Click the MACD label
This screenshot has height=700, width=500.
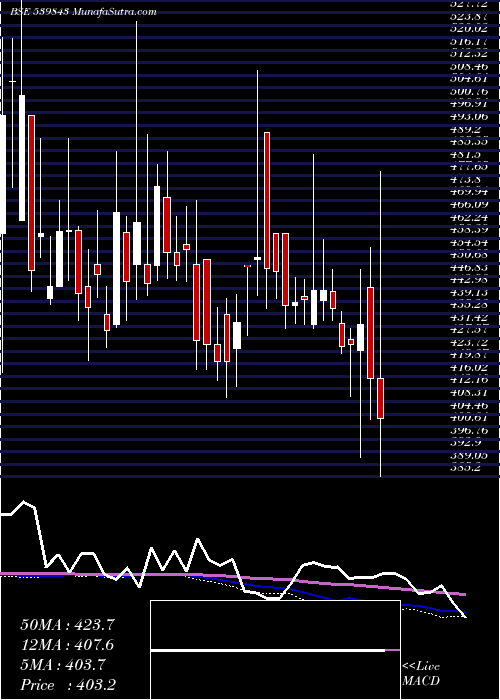pos(421,681)
